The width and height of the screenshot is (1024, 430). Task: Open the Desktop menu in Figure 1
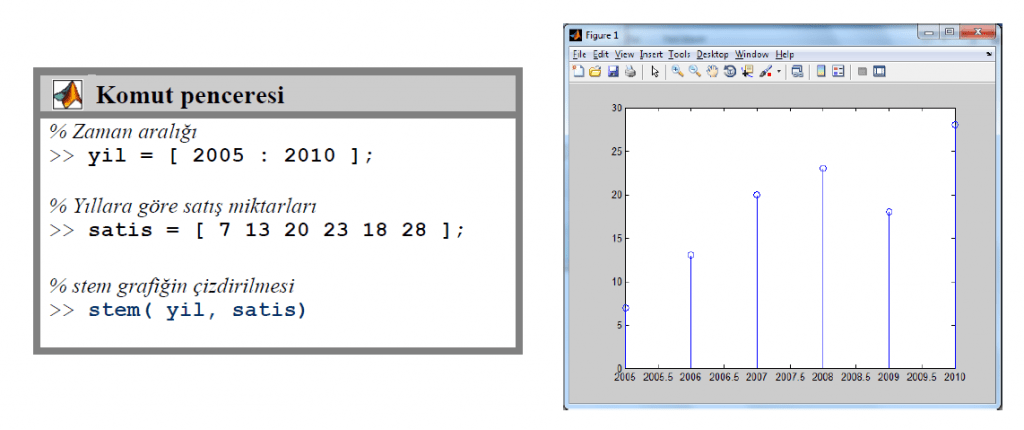(x=712, y=54)
